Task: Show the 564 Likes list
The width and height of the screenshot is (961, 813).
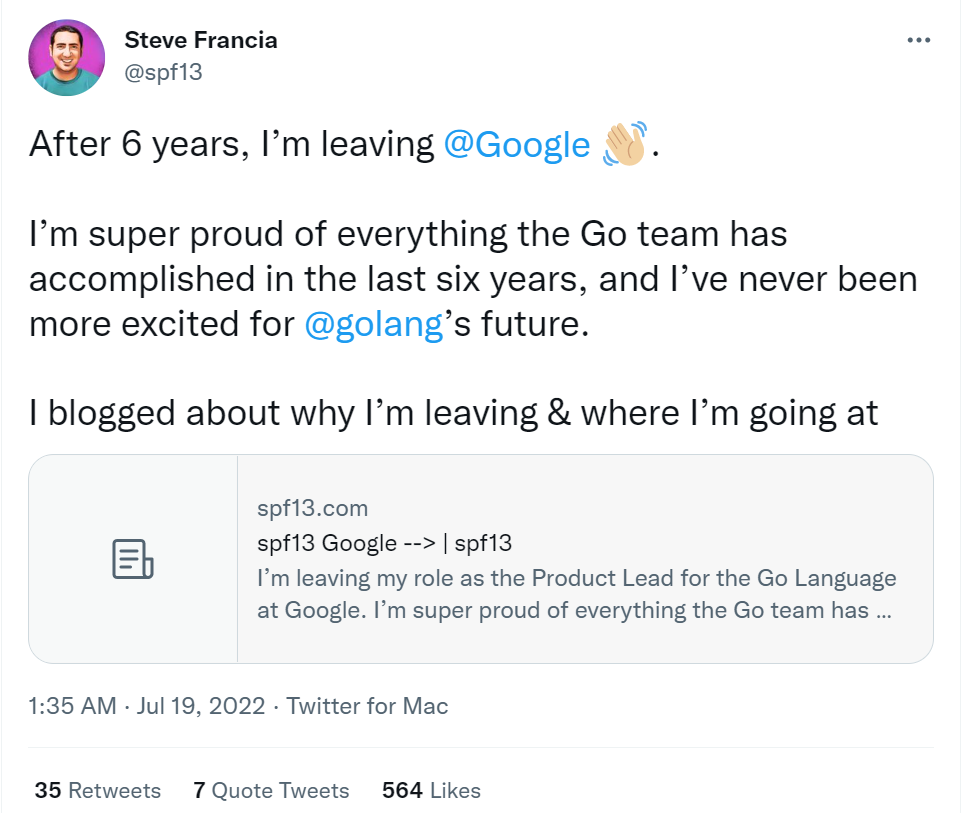Action: pos(431,790)
